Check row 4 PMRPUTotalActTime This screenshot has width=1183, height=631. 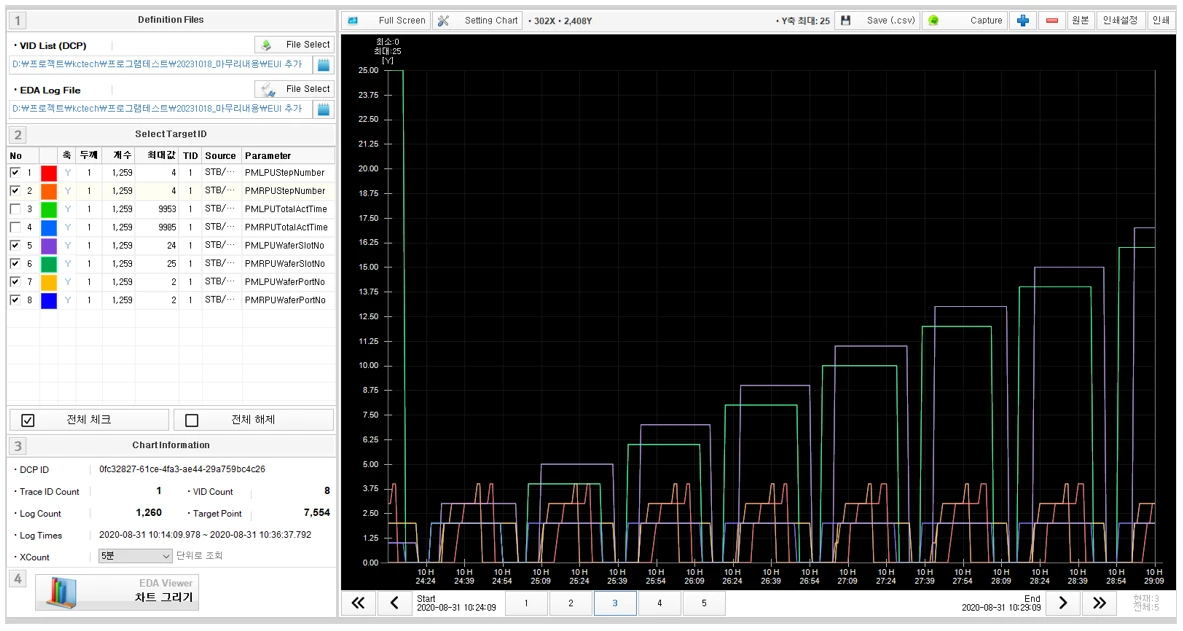click(x=15, y=227)
